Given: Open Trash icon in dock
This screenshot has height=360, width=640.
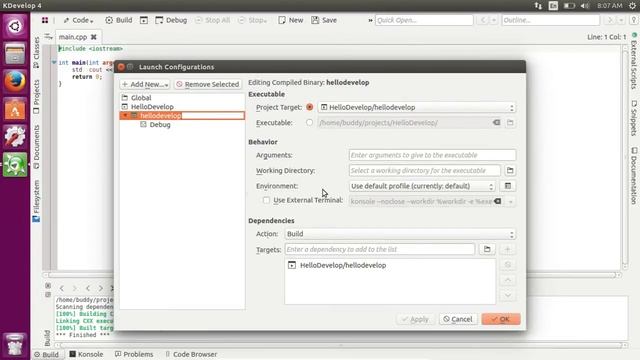Looking at the screenshot, I should [x=15, y=345].
